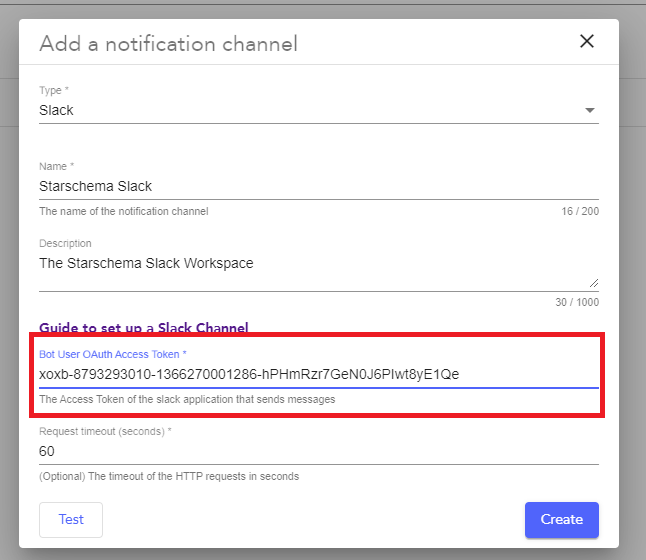Image resolution: width=646 pixels, height=560 pixels.
Task: Click the Bot User OAuth Access Token label
Action: point(112,354)
